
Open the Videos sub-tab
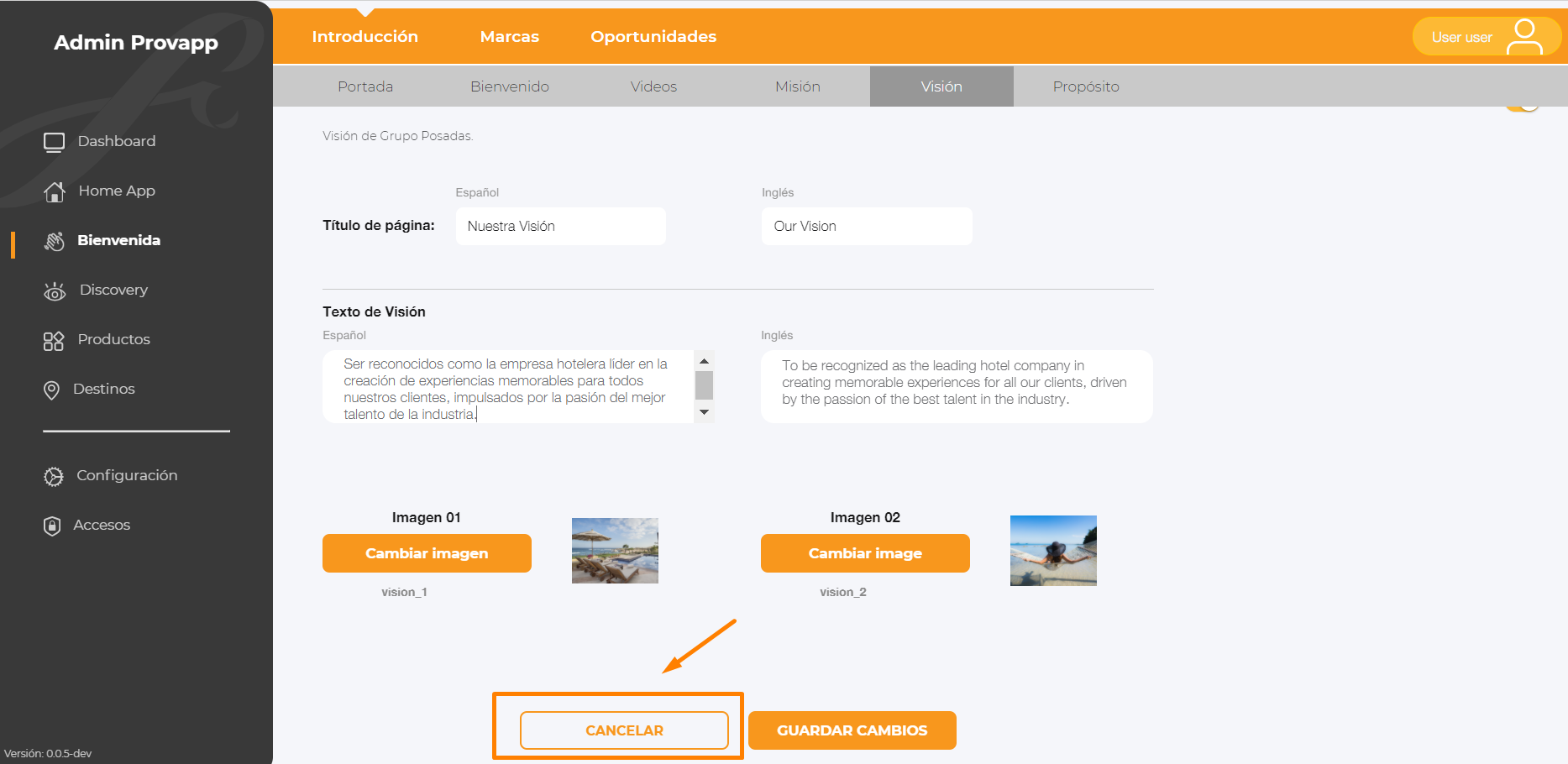[x=653, y=86]
